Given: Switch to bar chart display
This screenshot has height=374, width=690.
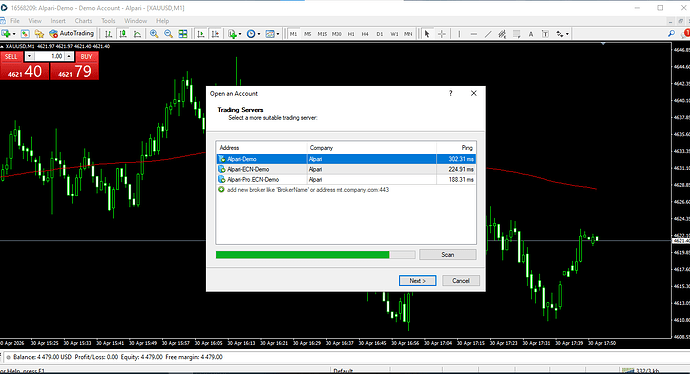Looking at the screenshot, I should click(x=108, y=34).
